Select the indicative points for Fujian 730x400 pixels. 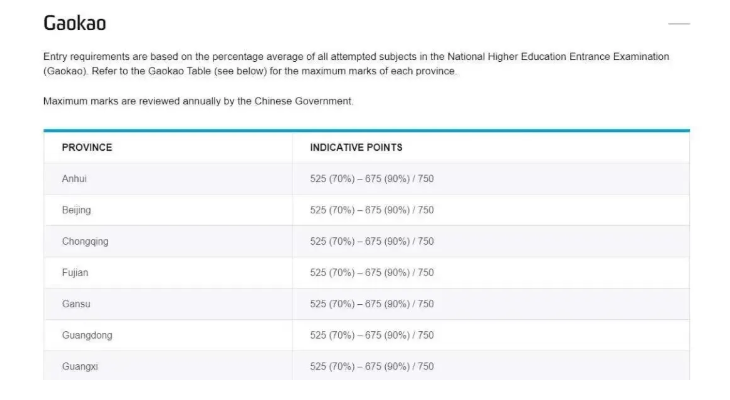click(x=372, y=272)
